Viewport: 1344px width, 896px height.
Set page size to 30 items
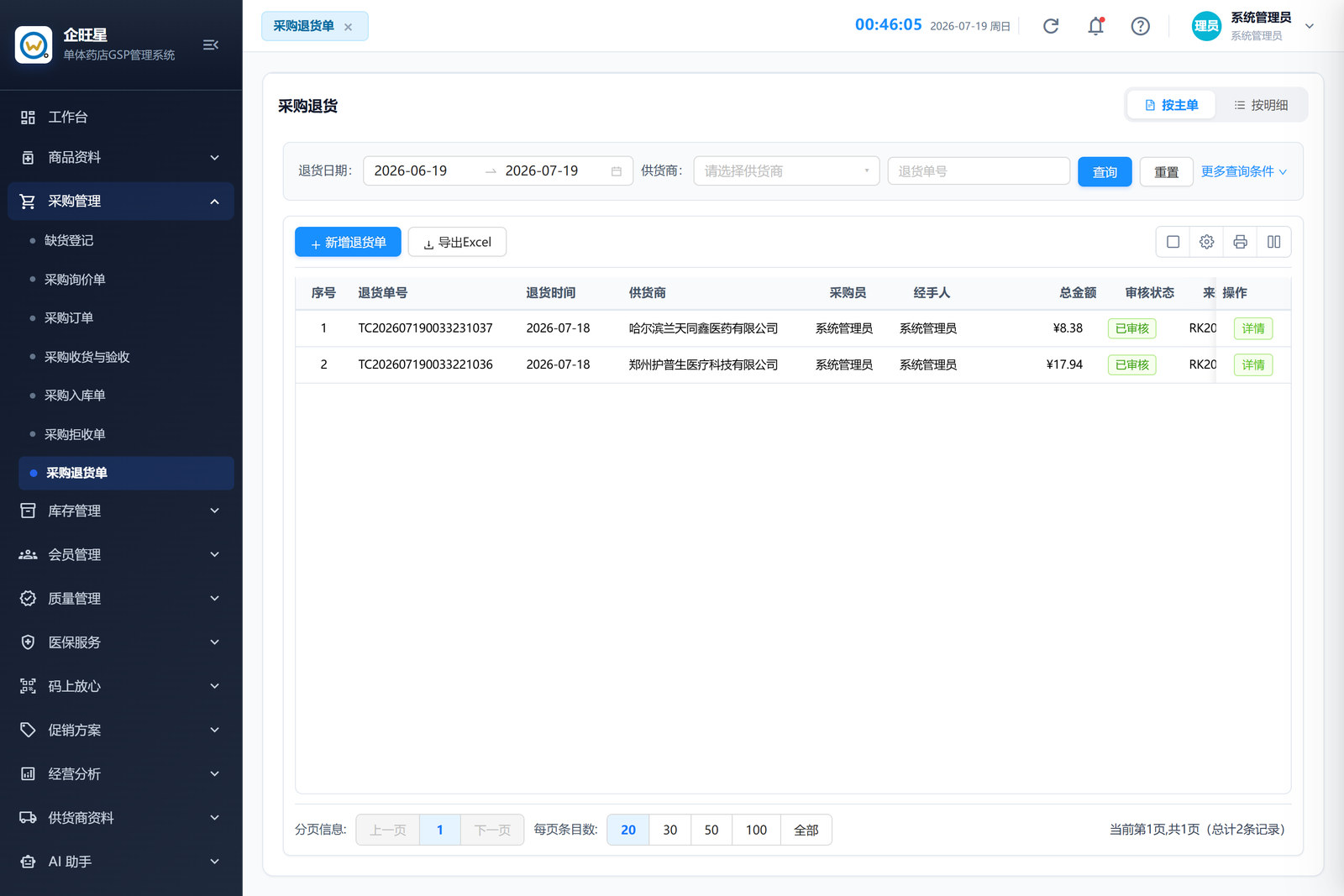click(x=670, y=830)
